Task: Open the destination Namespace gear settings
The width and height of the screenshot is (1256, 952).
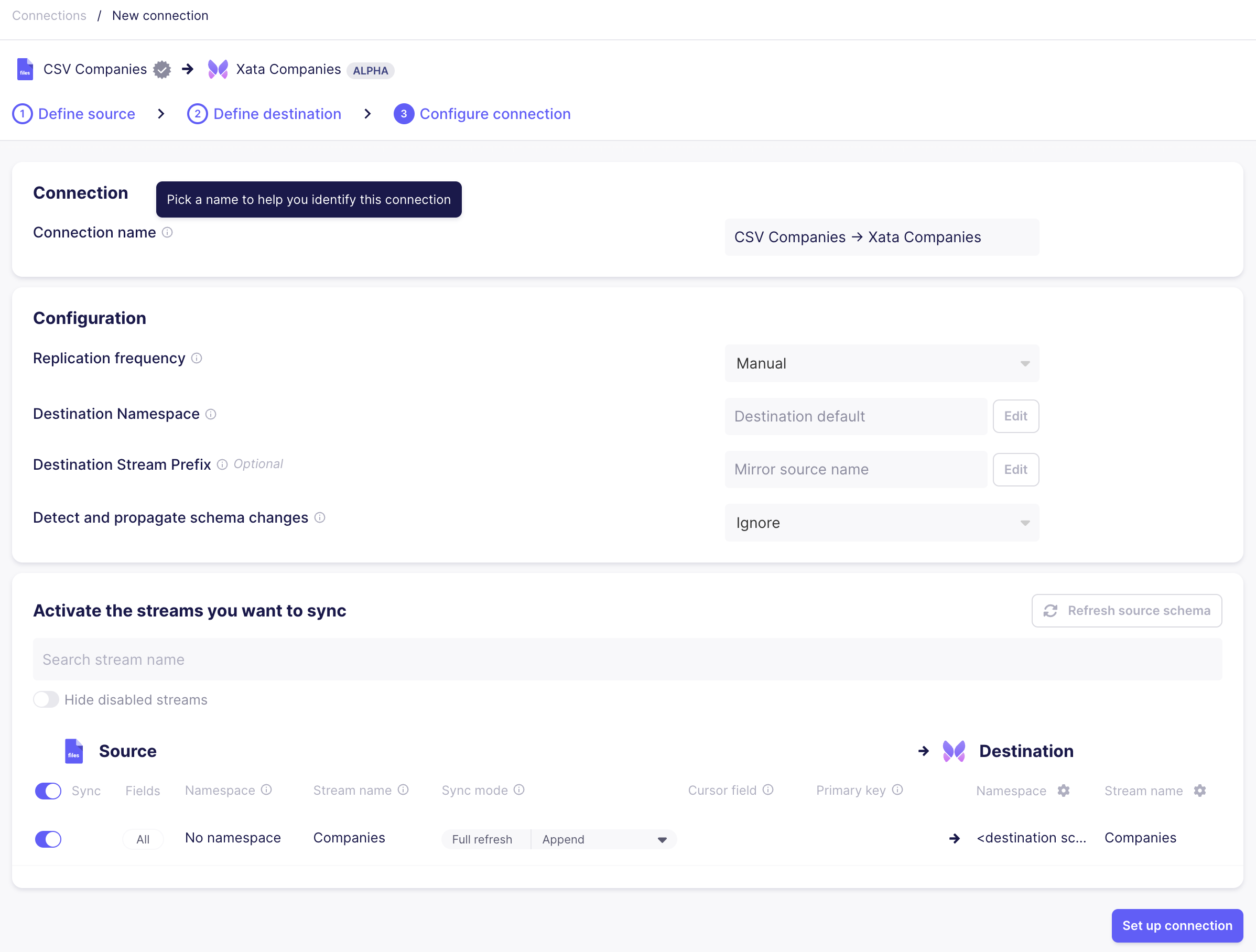Action: [1064, 790]
